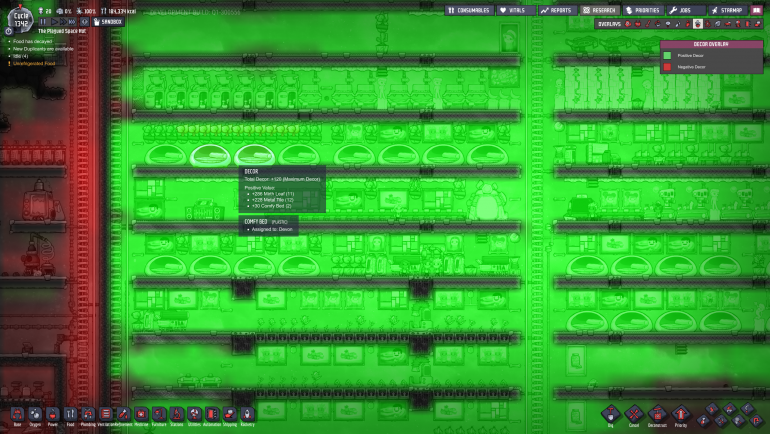This screenshot has width=770, height=434.
Task: Toggle the Temperature overlay
Action: (648, 24)
